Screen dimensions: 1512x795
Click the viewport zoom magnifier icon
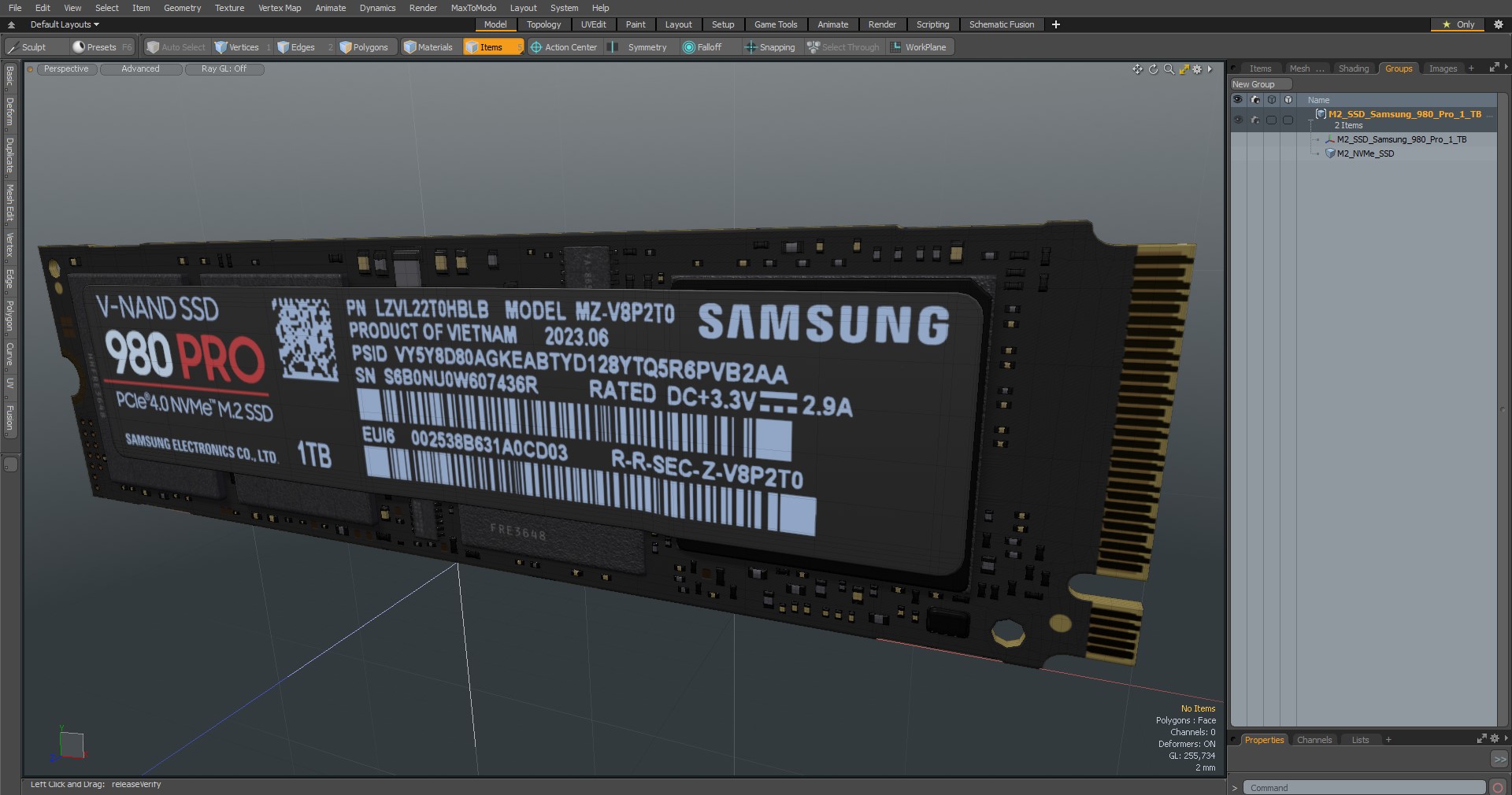[x=1169, y=69]
